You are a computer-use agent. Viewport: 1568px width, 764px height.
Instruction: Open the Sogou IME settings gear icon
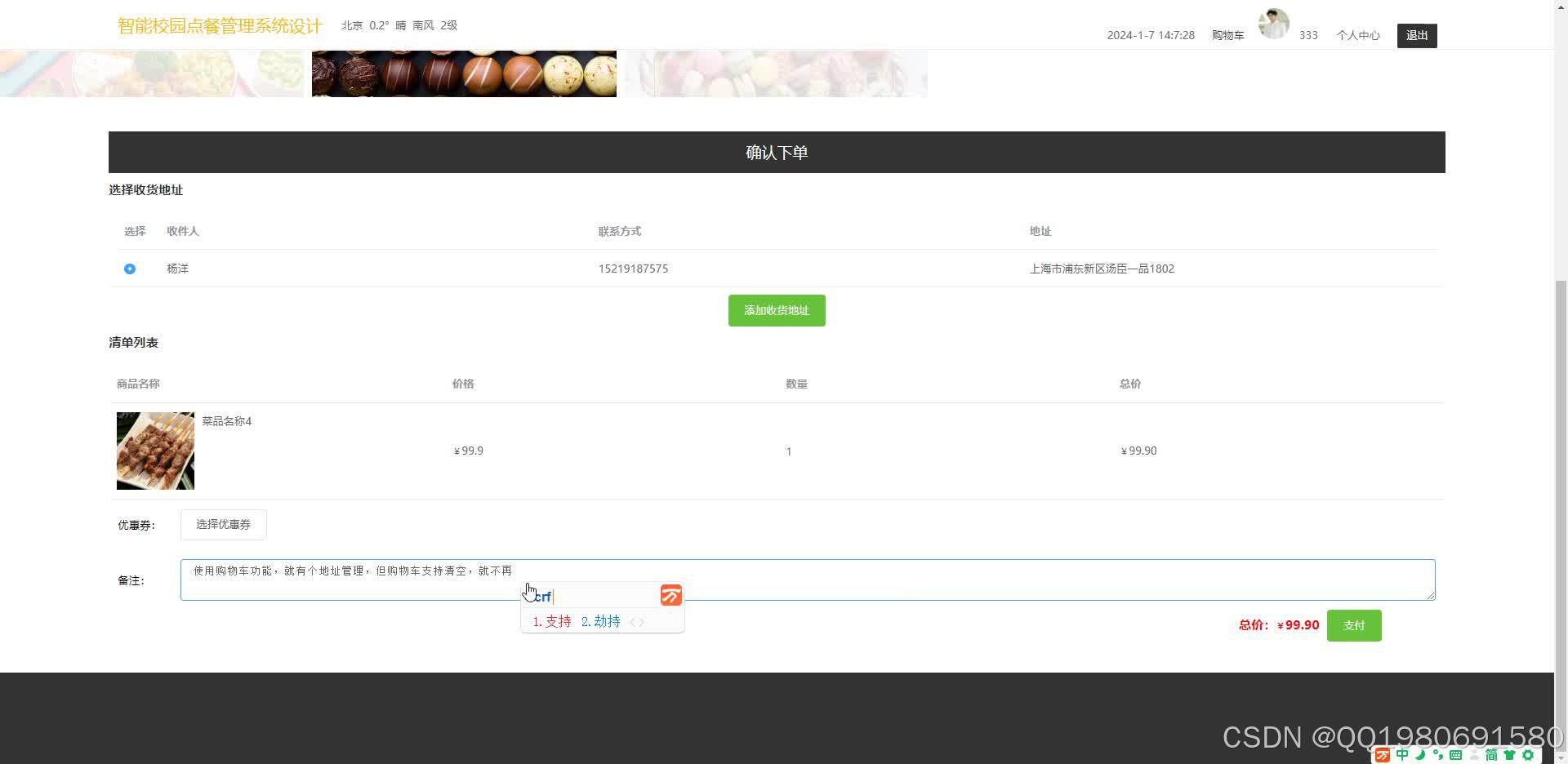coord(1527,755)
